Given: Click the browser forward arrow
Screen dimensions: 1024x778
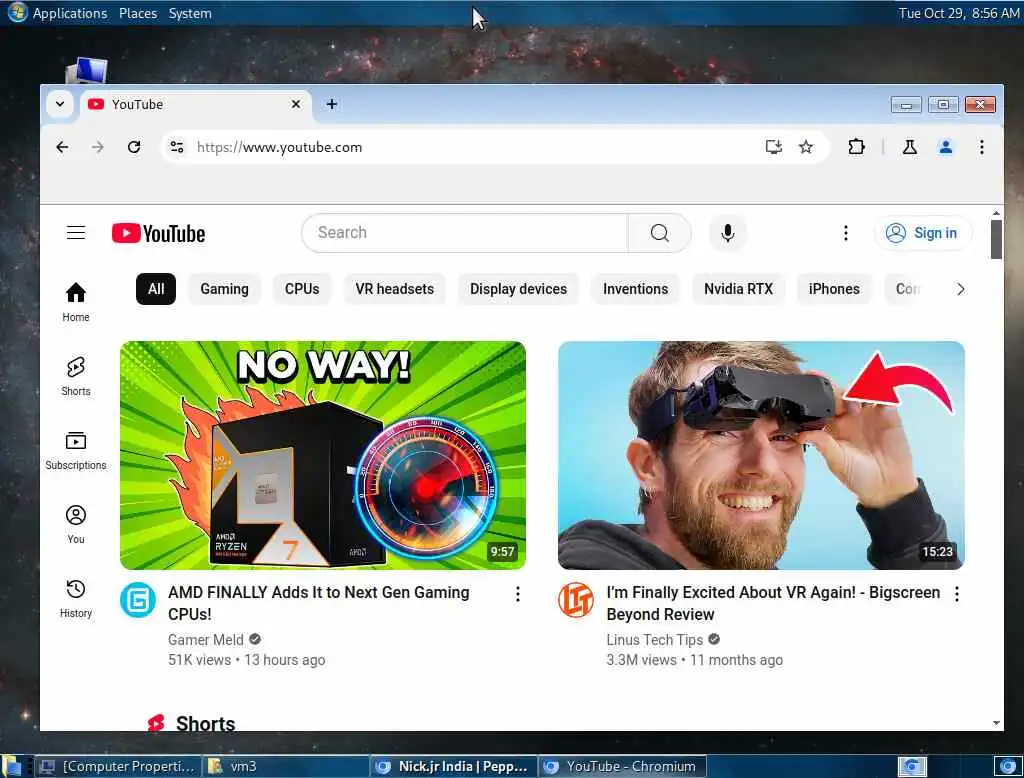Looking at the screenshot, I should click(x=98, y=147).
